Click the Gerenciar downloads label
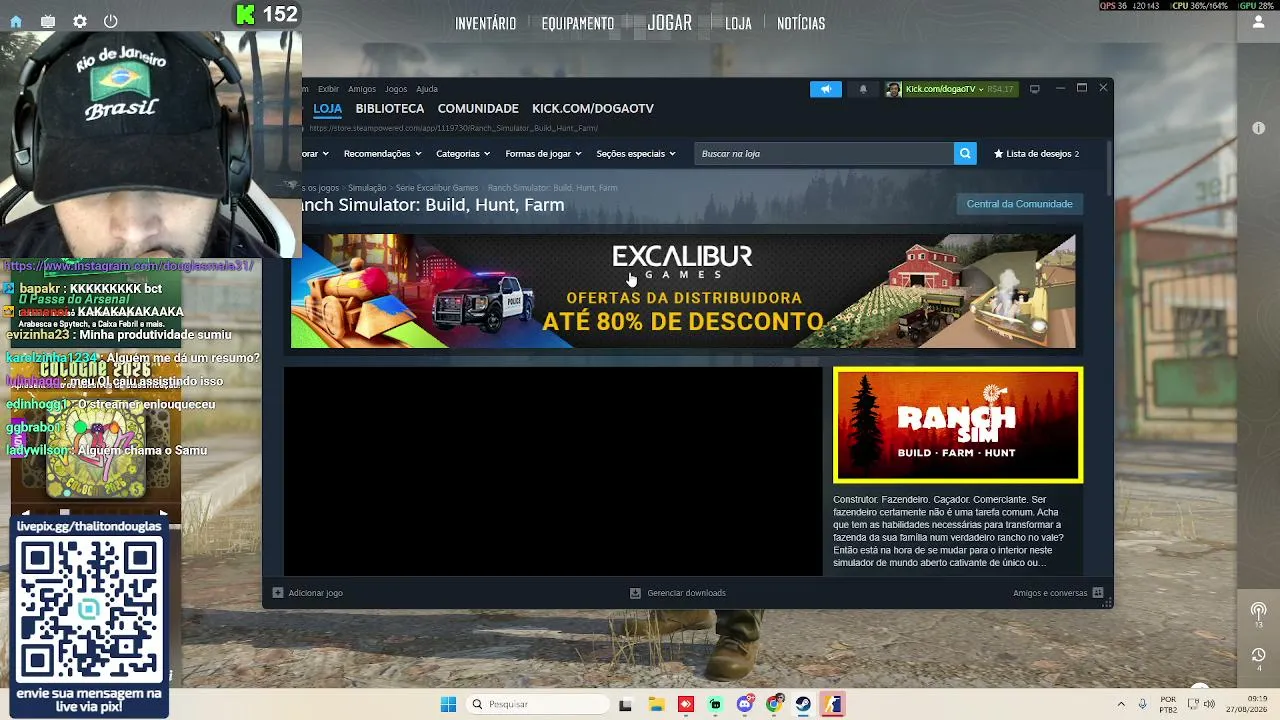The height and width of the screenshot is (720, 1280). tap(687, 593)
